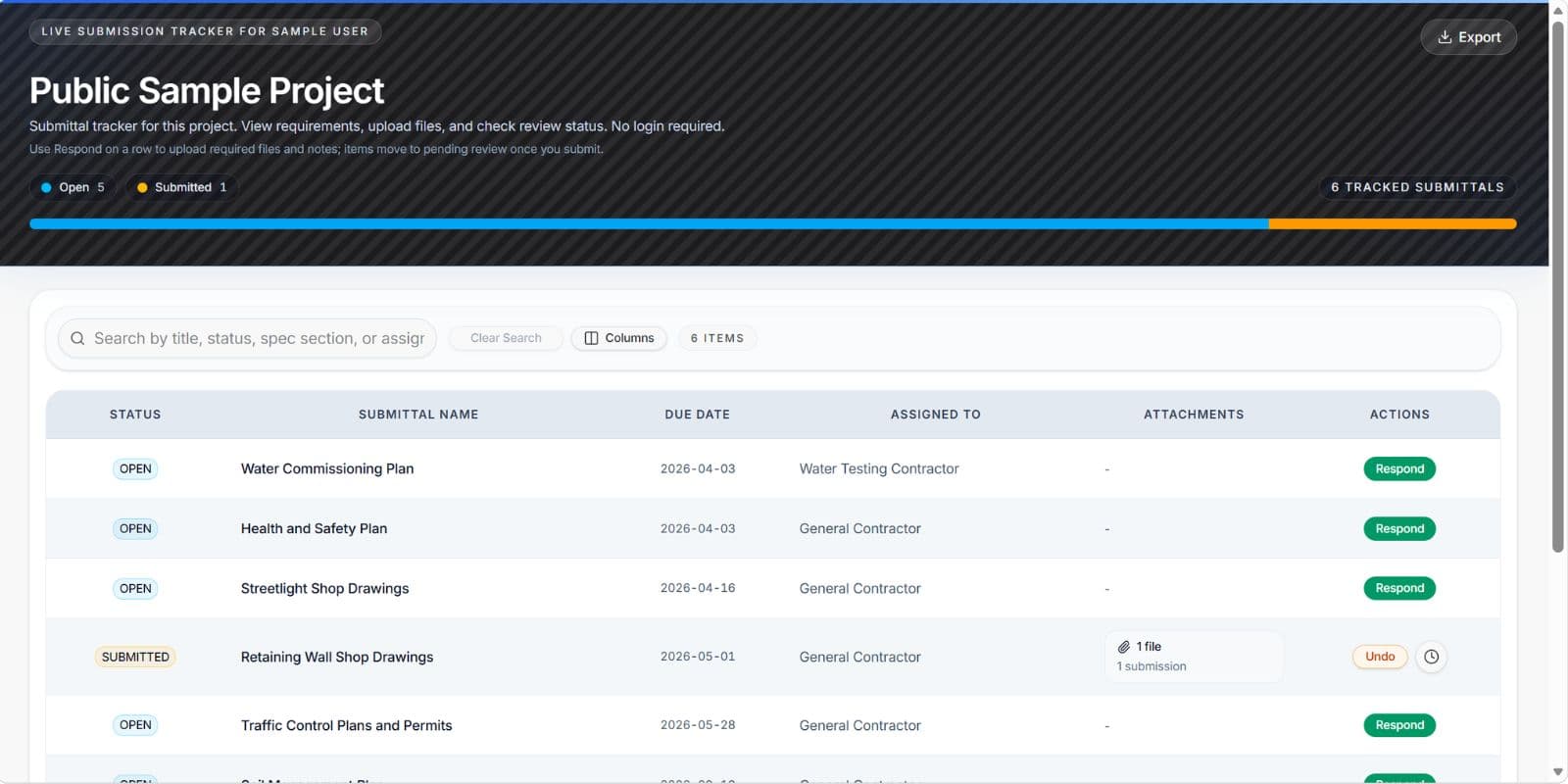Open the Columns chooser

point(619,338)
